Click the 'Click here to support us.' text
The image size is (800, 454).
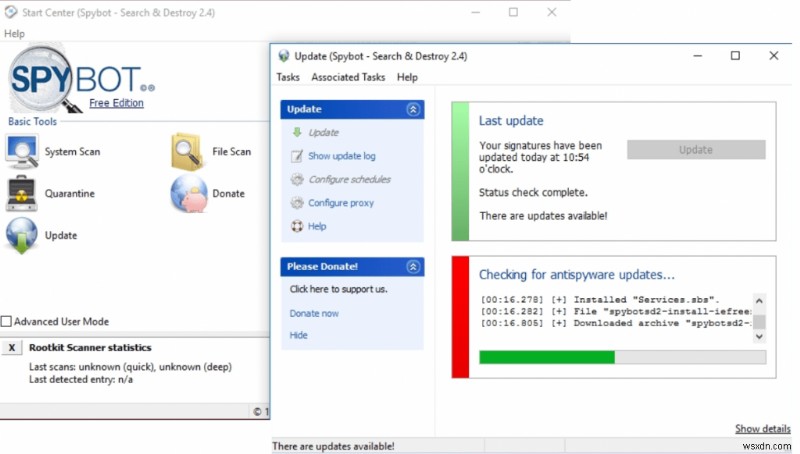[x=338, y=289]
